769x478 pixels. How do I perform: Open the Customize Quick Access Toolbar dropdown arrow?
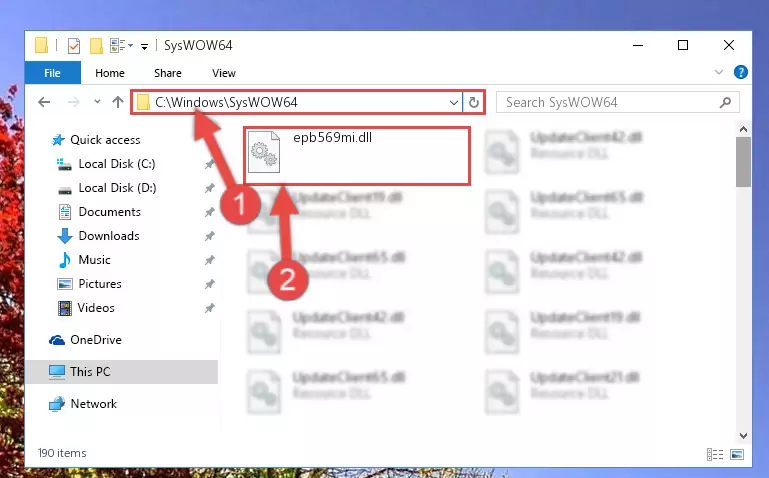[x=144, y=47]
